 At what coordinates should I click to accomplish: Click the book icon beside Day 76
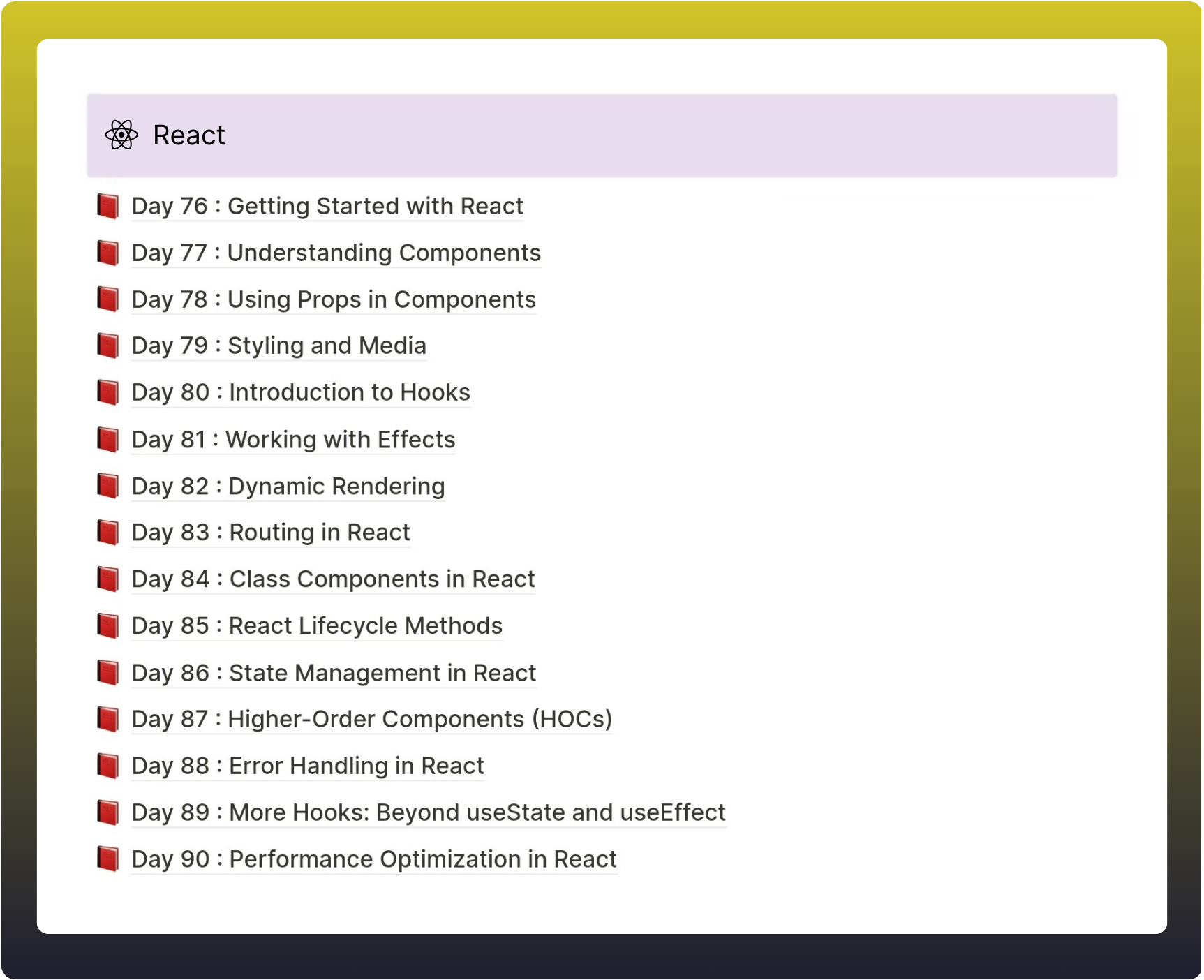point(108,206)
